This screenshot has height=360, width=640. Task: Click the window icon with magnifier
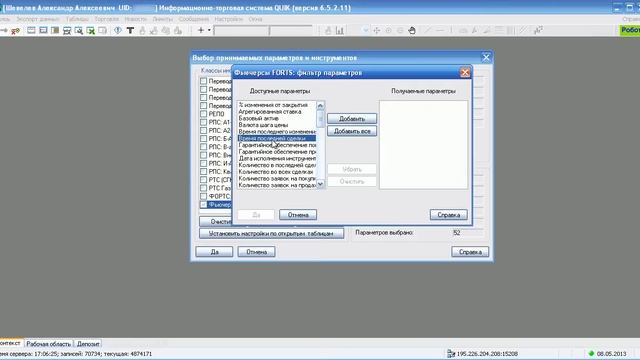(x=79, y=31)
